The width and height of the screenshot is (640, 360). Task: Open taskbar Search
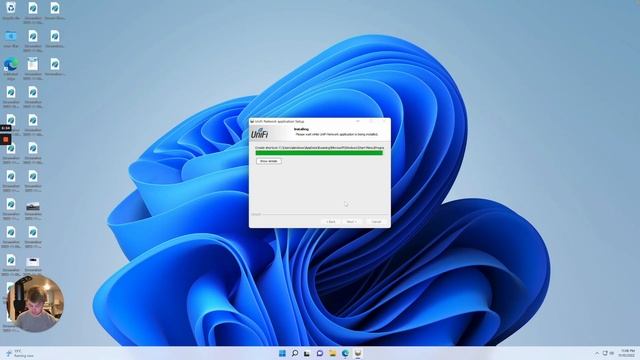(x=295, y=353)
